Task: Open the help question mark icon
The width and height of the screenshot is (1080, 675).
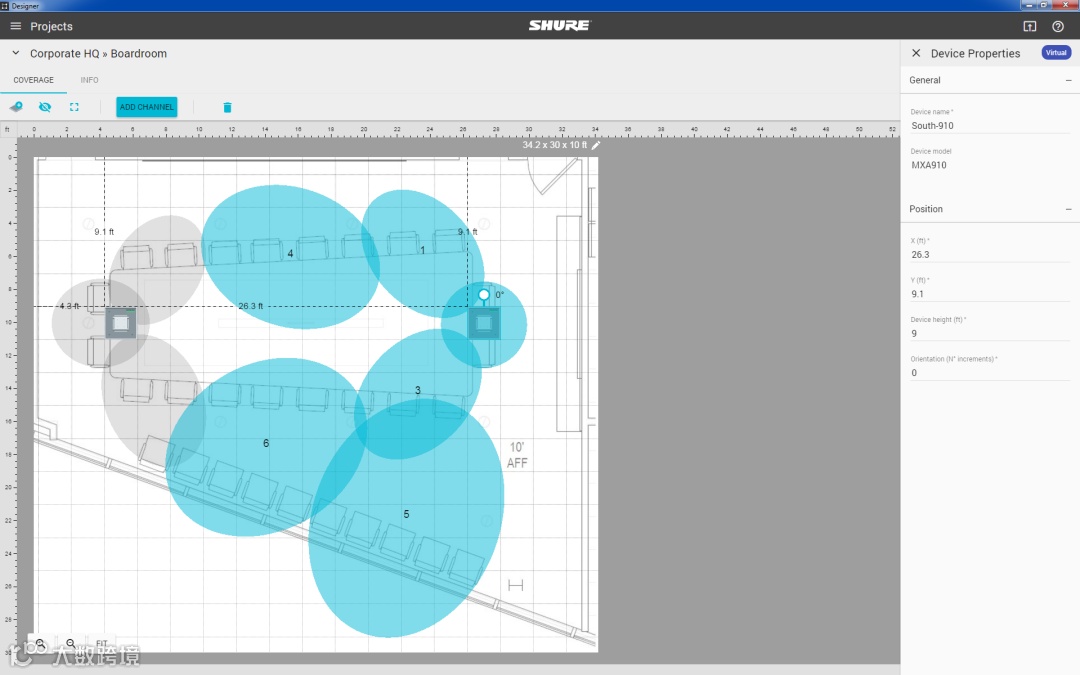Action: pos(1058,26)
